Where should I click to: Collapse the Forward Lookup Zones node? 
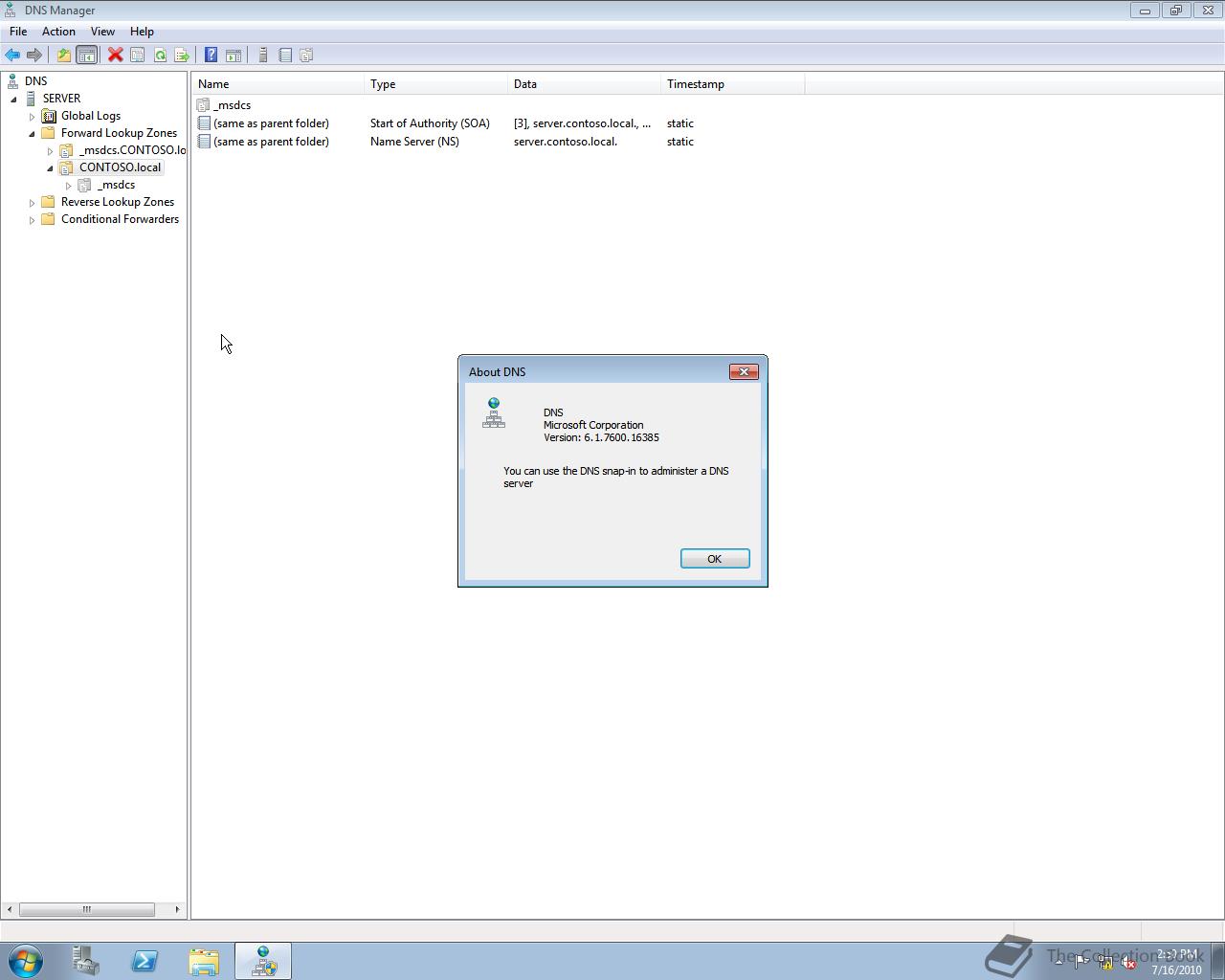pyautogui.click(x=32, y=133)
